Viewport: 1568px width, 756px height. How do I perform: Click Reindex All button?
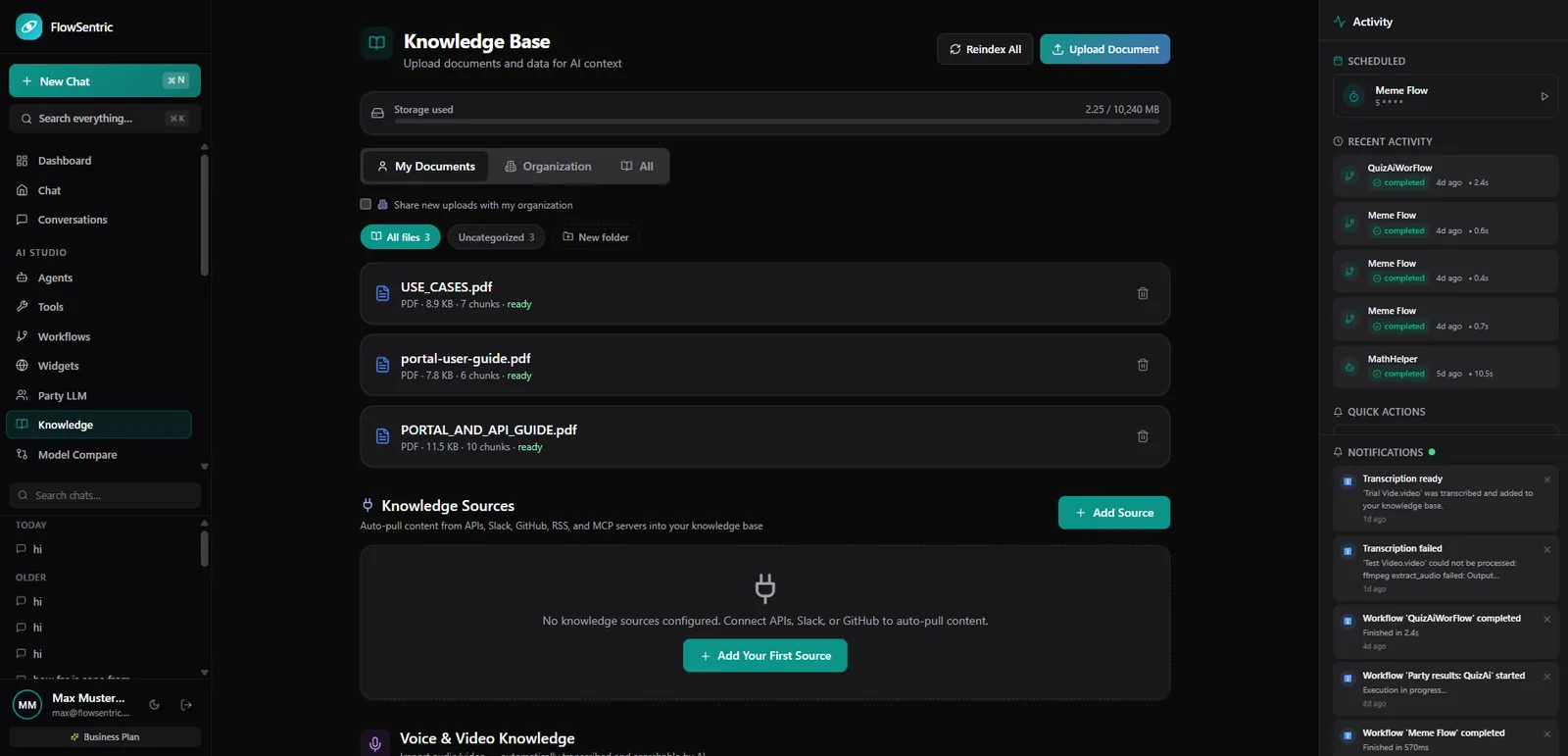pyautogui.click(x=985, y=49)
